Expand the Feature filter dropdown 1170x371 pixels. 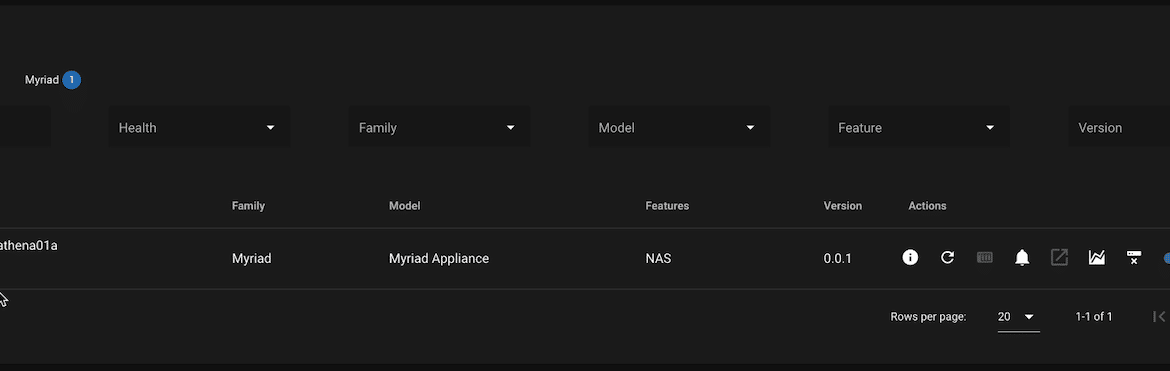click(919, 128)
